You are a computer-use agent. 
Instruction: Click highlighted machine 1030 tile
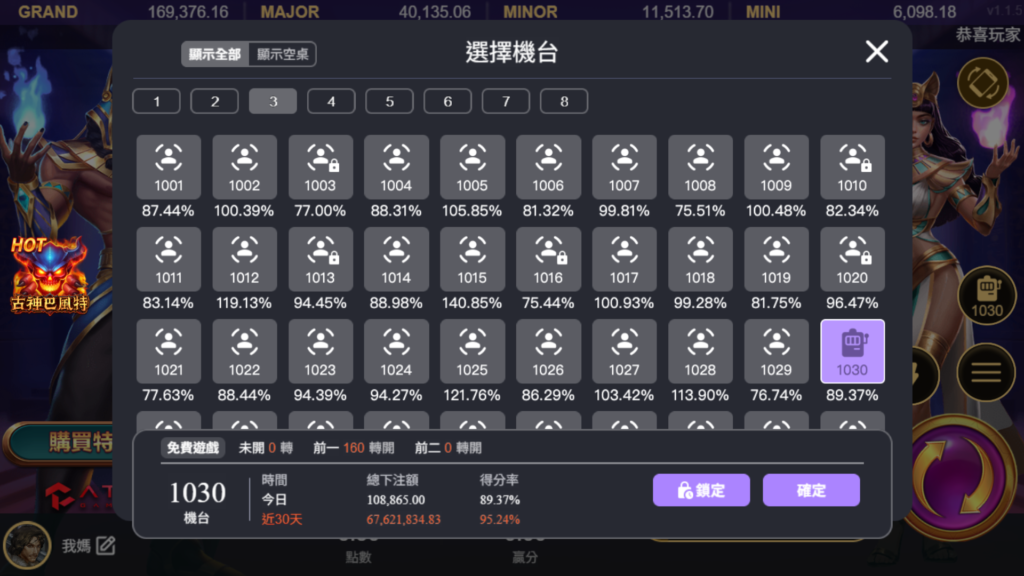[x=852, y=351]
